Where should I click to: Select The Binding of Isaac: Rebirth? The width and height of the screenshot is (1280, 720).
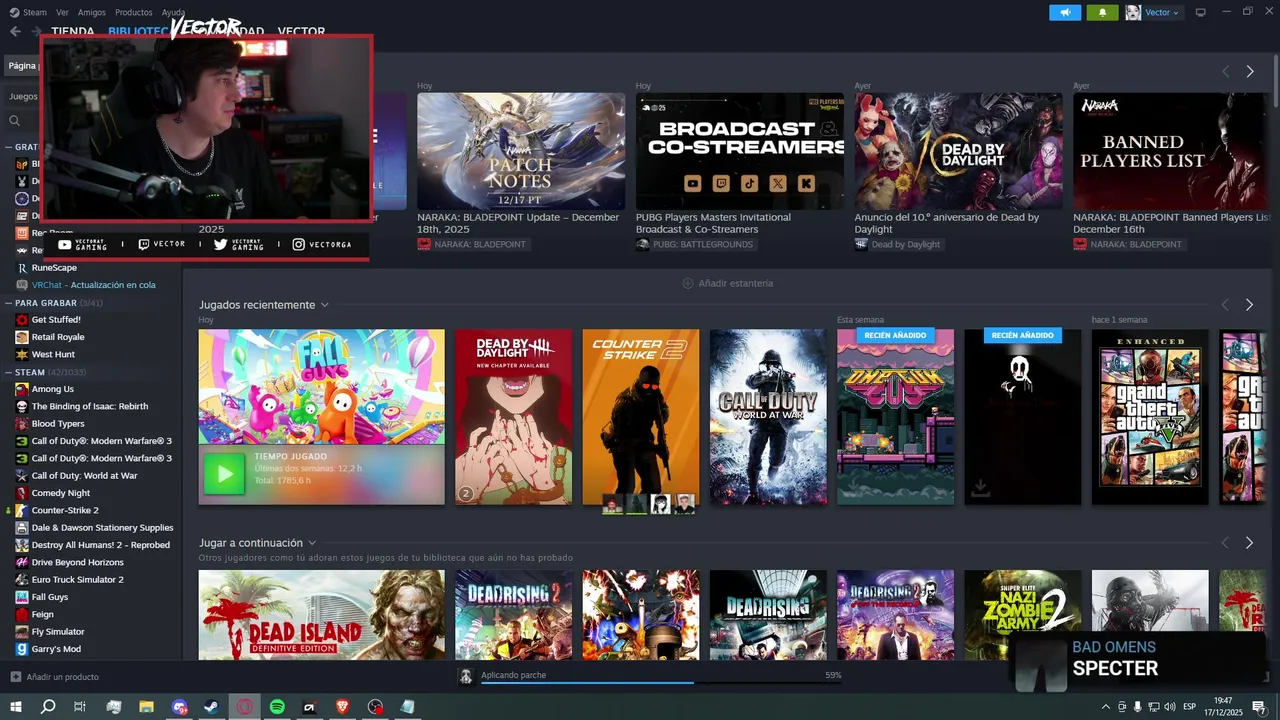[x=90, y=406]
